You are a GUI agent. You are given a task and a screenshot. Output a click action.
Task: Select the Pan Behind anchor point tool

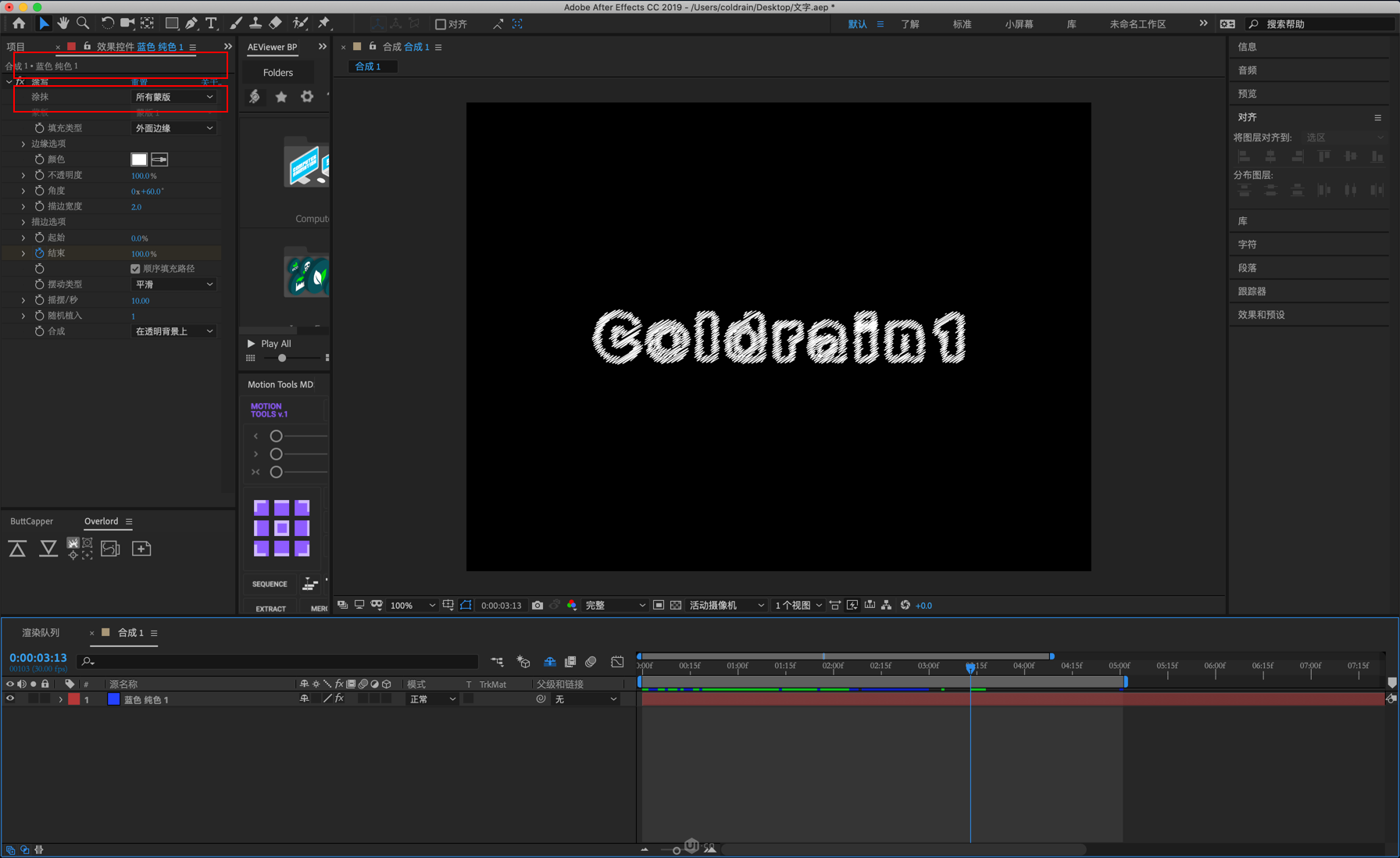coord(147,23)
